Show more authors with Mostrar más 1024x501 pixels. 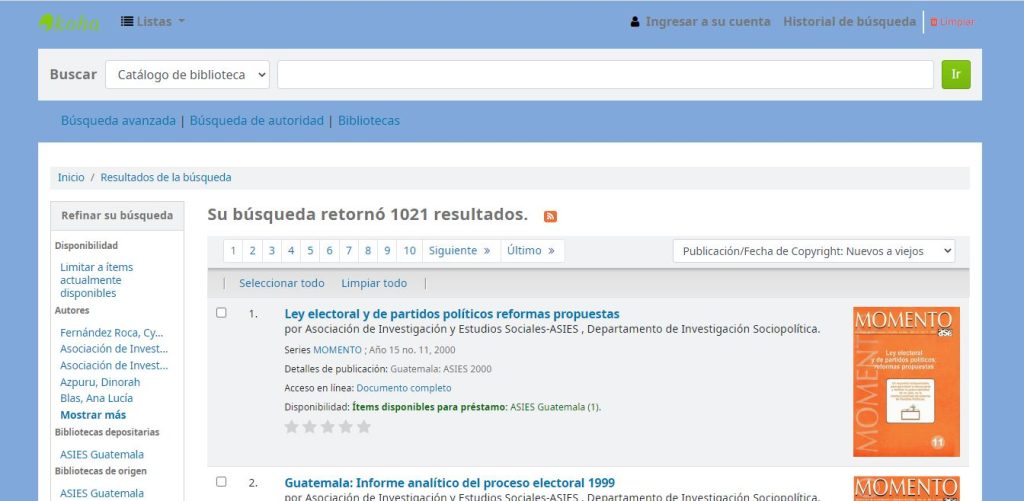coord(93,415)
